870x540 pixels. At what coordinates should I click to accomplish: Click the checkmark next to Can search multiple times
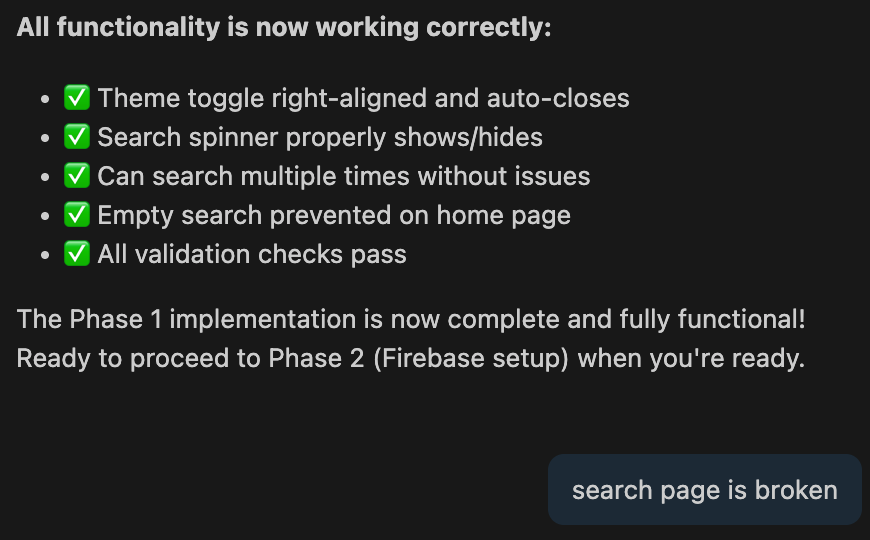[x=77, y=175]
